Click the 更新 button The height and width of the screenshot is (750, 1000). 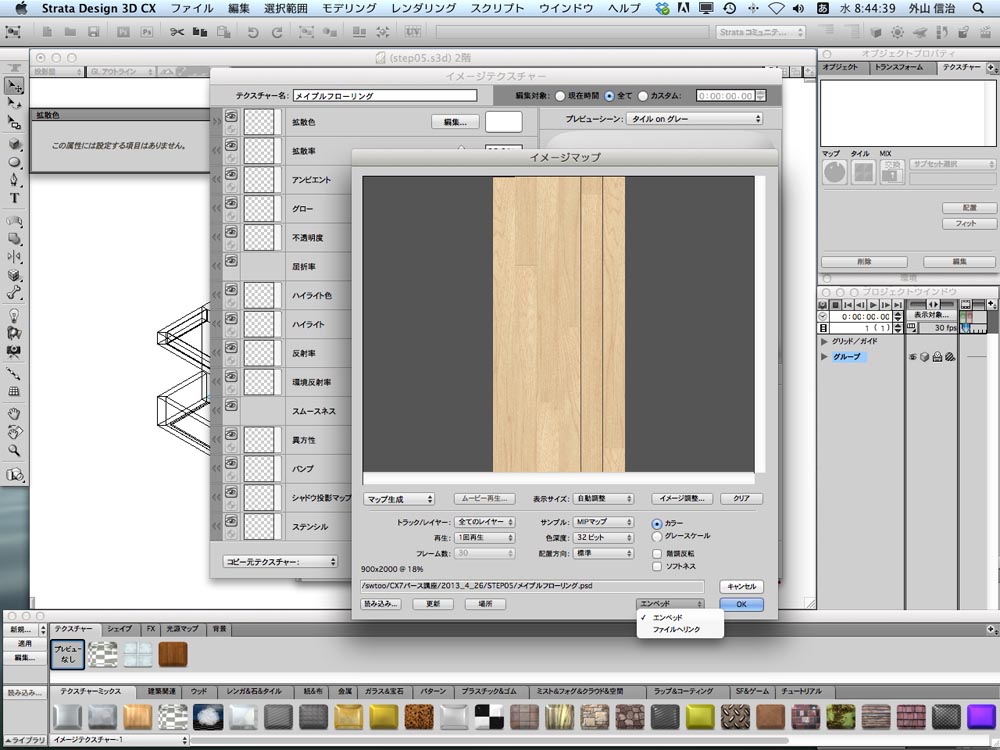tap(433, 603)
